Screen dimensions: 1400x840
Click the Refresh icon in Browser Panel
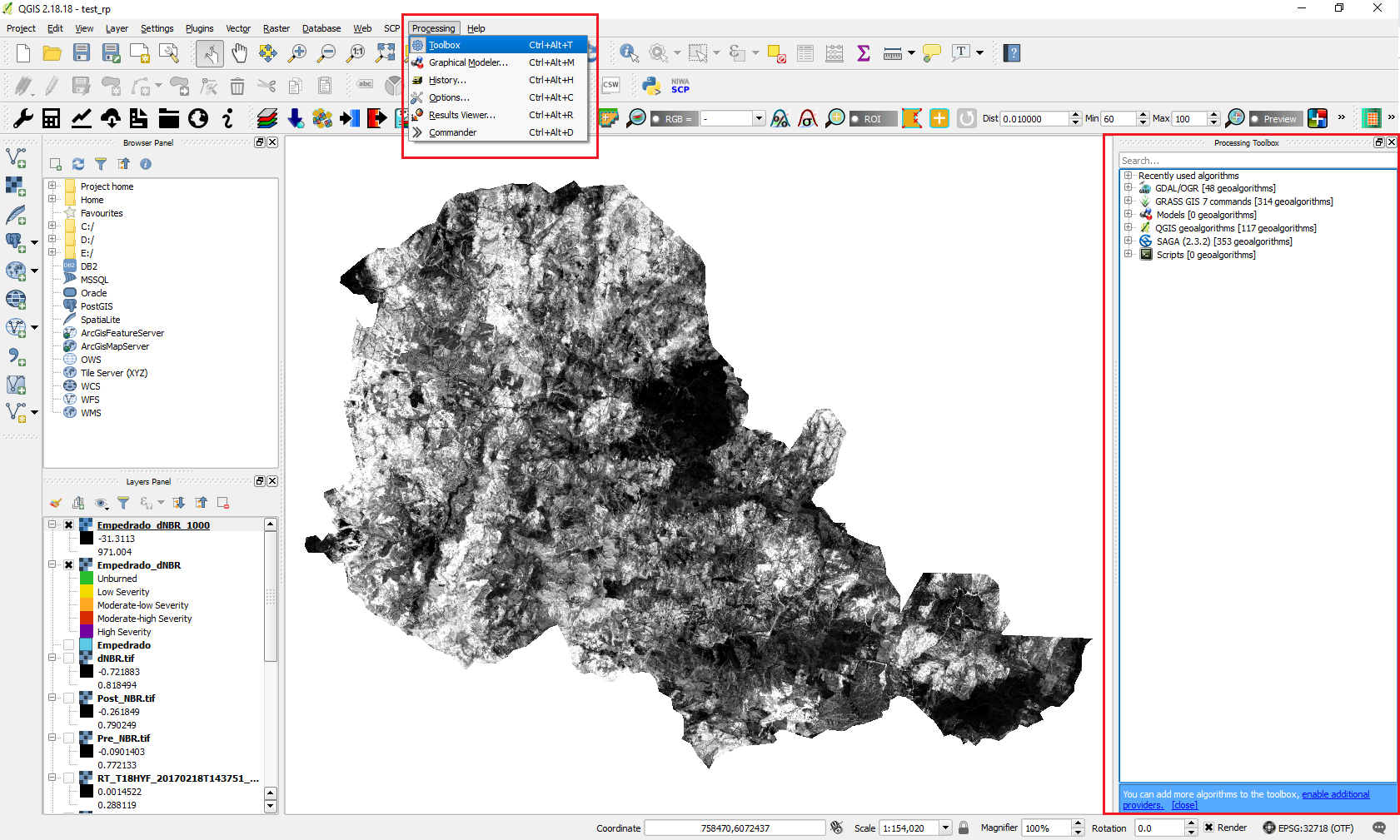78,164
